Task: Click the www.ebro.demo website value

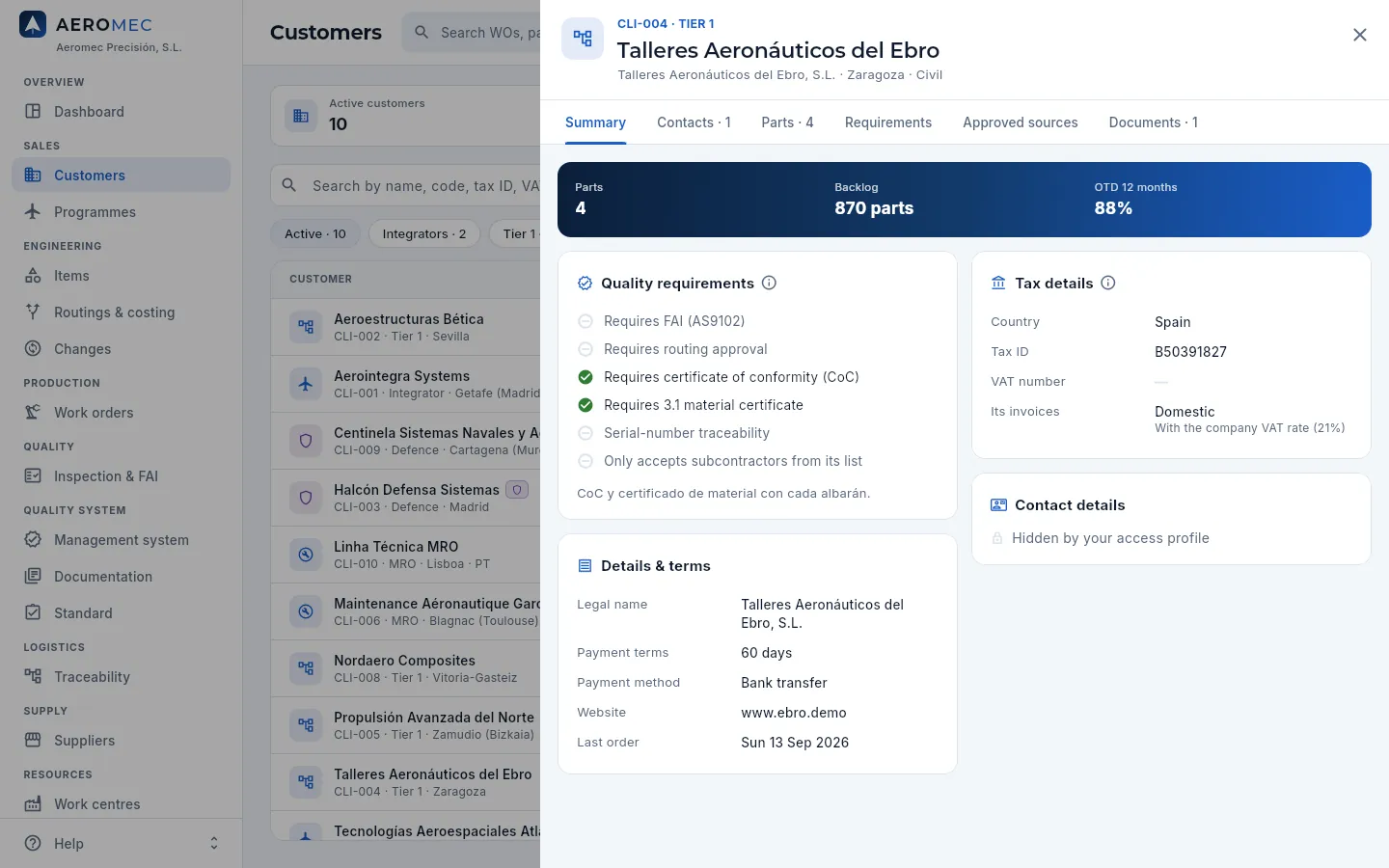Action: point(794,713)
